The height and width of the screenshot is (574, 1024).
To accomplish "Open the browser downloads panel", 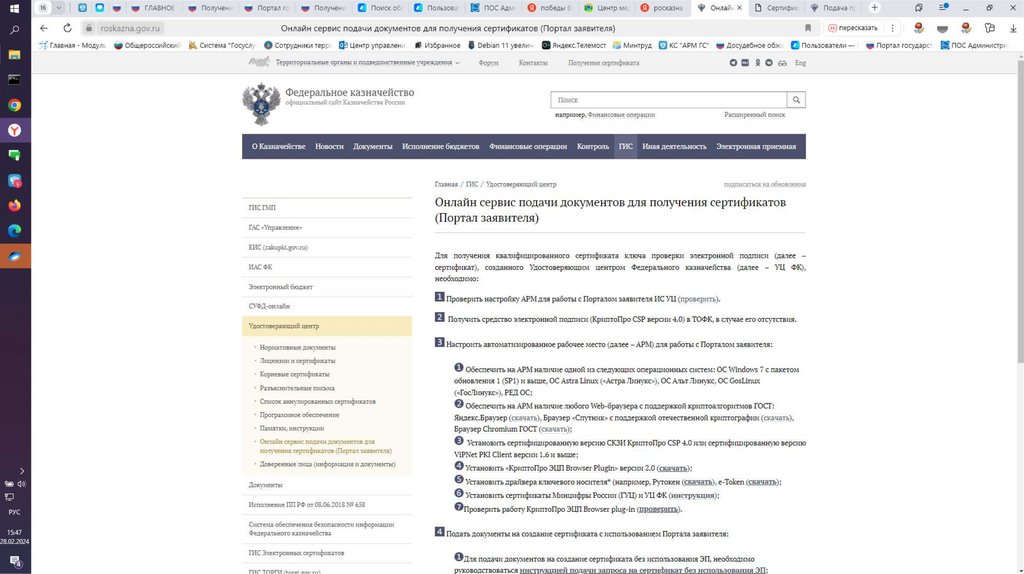I will [1013, 28].
